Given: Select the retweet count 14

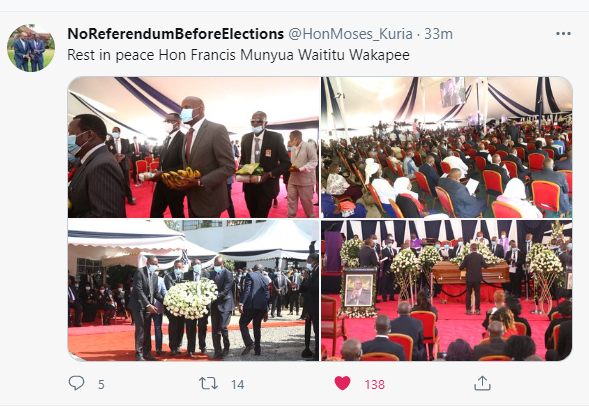Looking at the screenshot, I should coord(237,384).
